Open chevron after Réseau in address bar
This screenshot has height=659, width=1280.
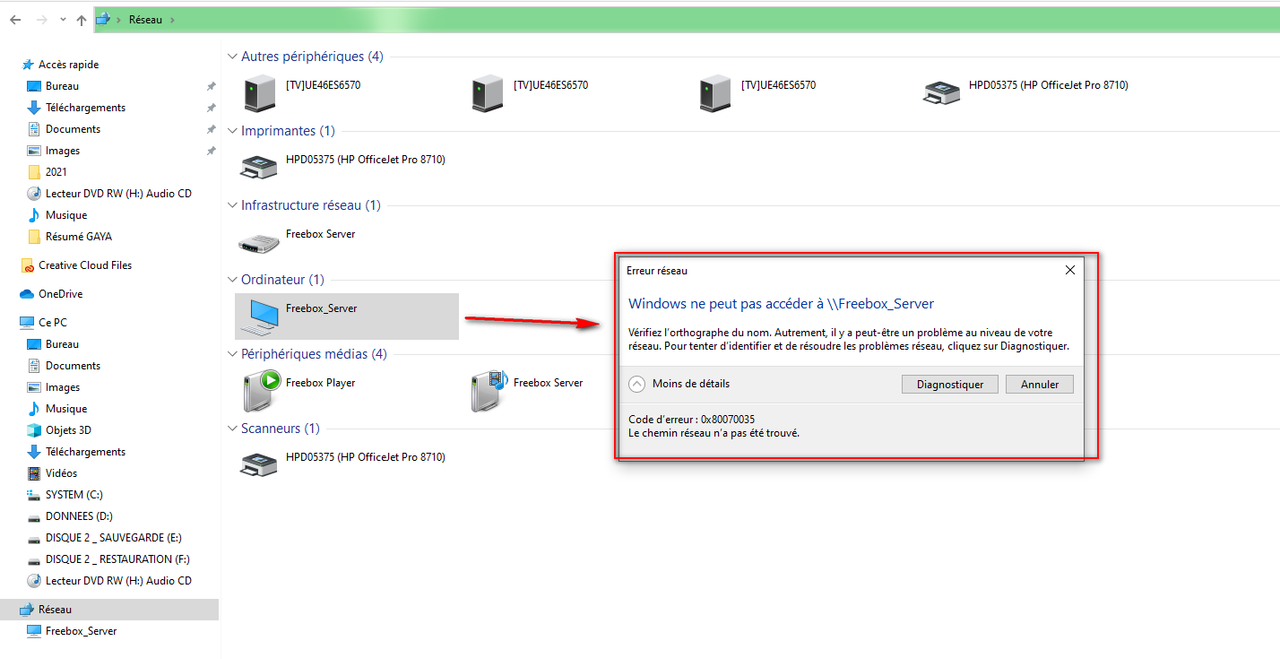coord(172,19)
